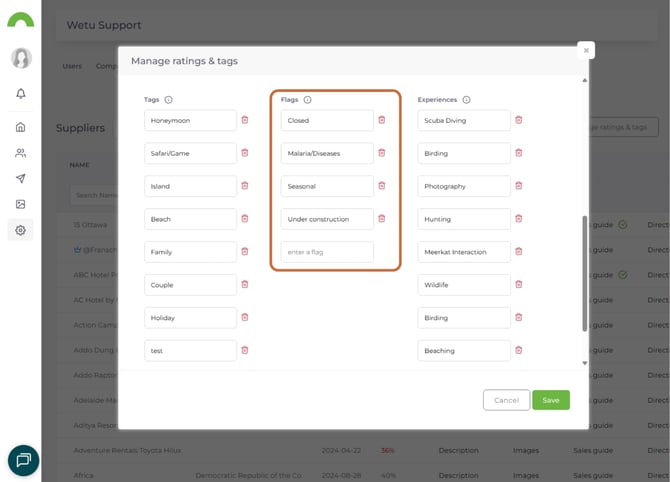
Task: Show info about Experiences
Action: coord(467,100)
